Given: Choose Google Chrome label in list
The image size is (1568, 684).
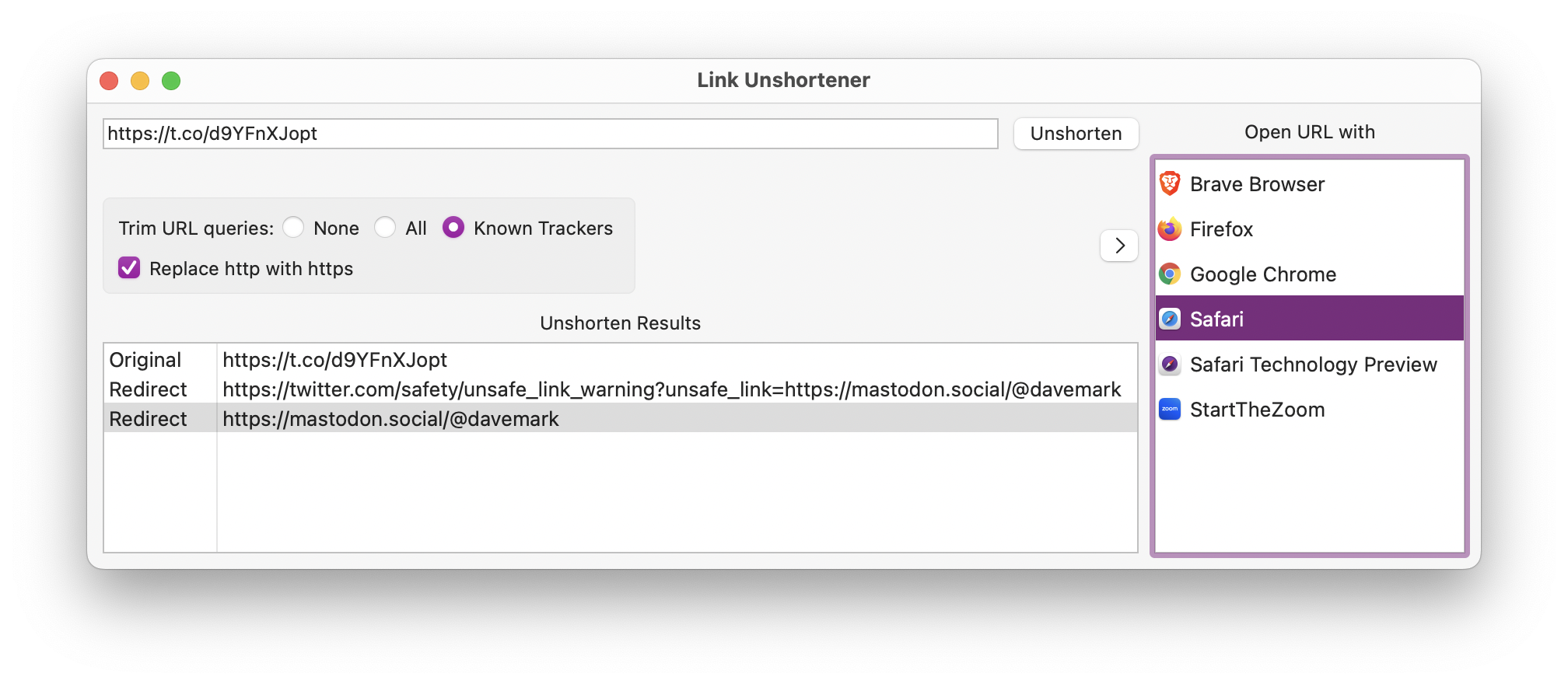Looking at the screenshot, I should click(x=1262, y=274).
